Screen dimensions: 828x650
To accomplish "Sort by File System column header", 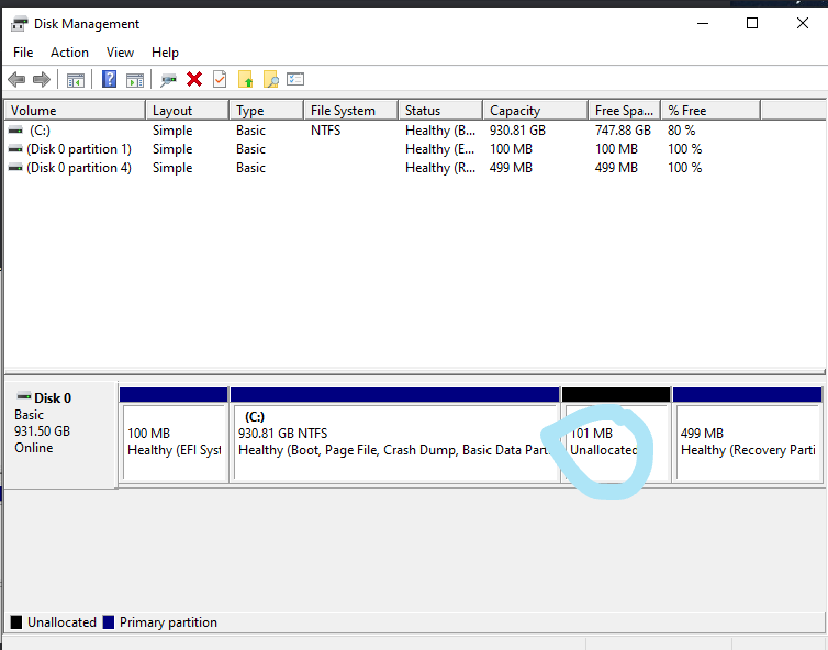I will pyautogui.click(x=351, y=110).
